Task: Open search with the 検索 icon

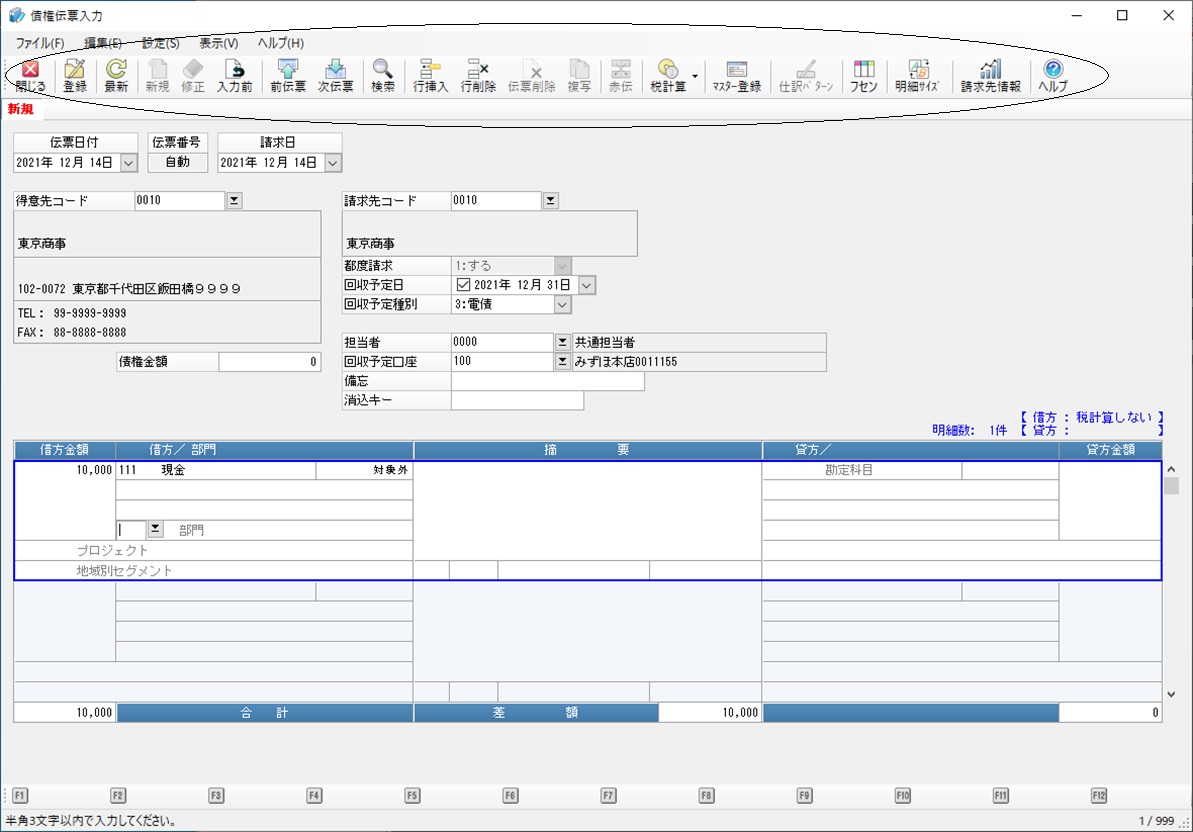Action: [x=383, y=76]
